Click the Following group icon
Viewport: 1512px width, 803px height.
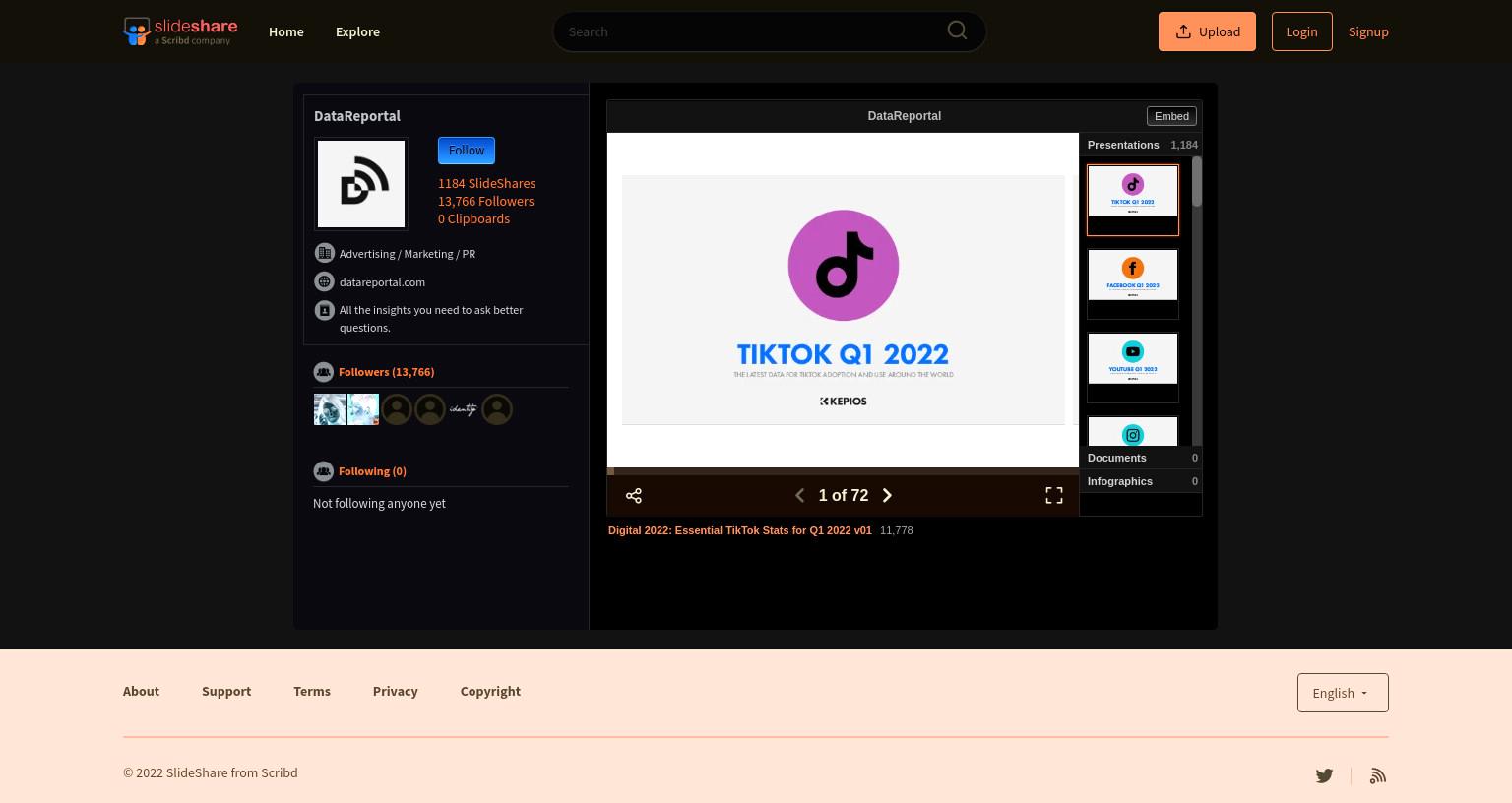[323, 471]
